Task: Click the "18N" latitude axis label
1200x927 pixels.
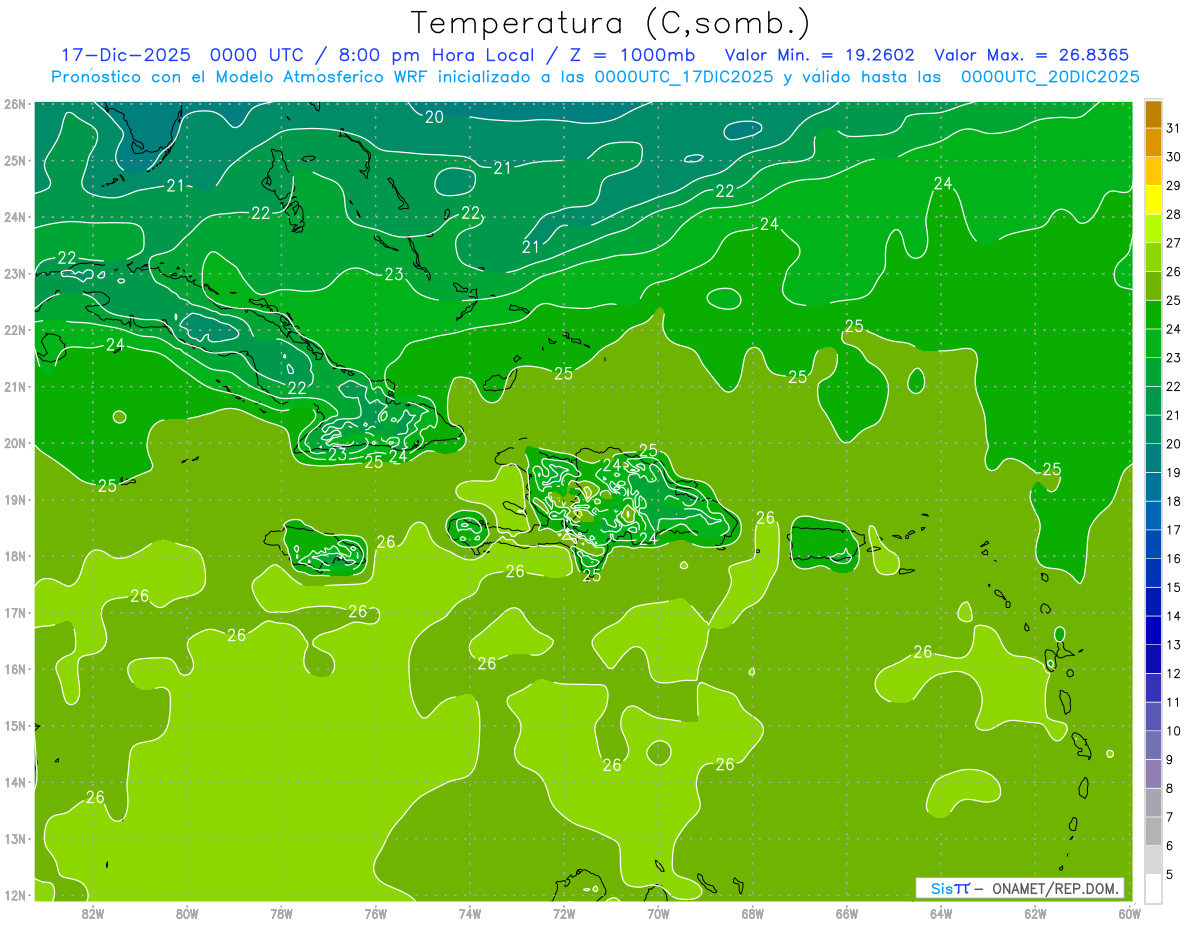Action: [x=15, y=556]
